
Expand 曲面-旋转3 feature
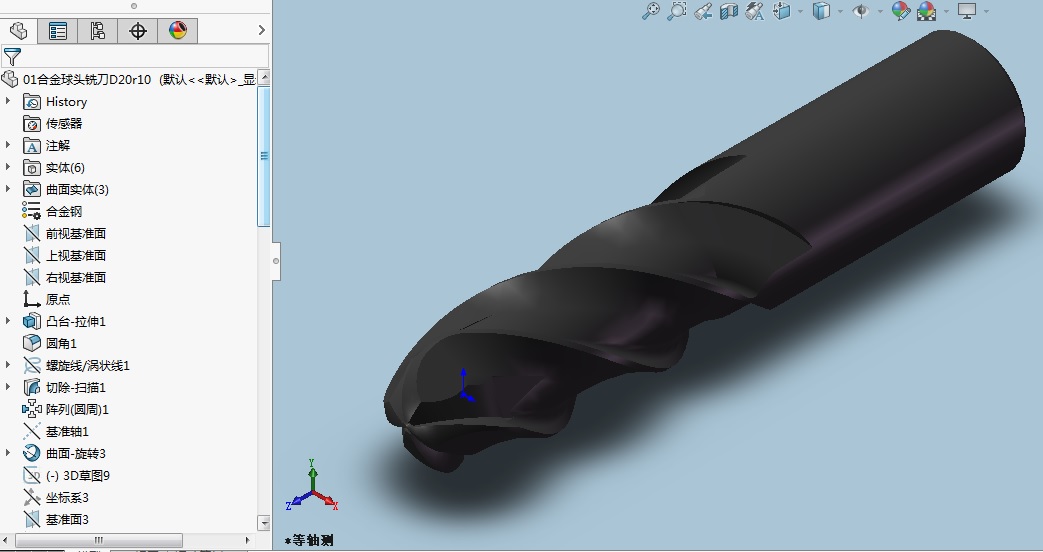coord(8,452)
